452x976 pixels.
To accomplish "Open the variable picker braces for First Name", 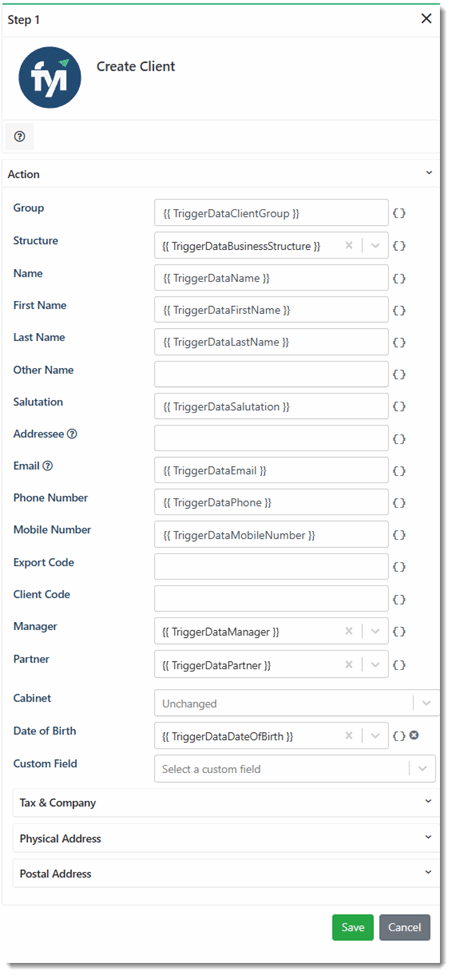I will [x=400, y=310].
